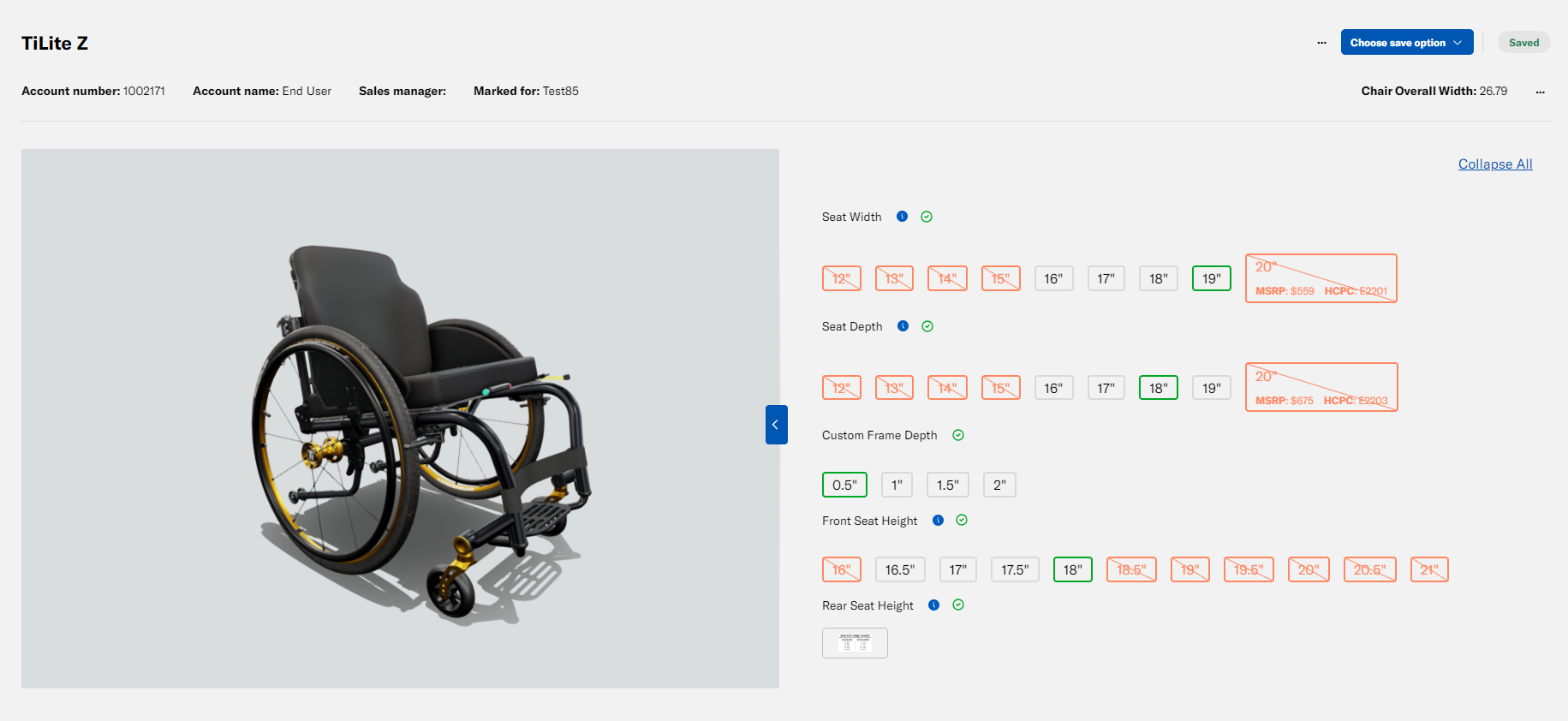Image resolution: width=1568 pixels, height=721 pixels.
Task: Click the Seat Width green checkmark icon
Action: pos(927,217)
